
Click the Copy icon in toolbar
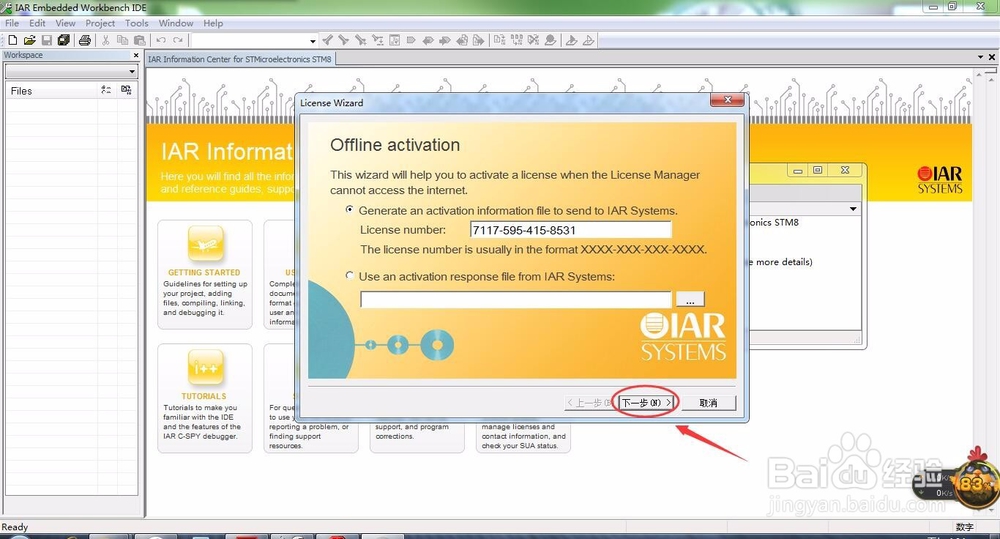tap(122, 40)
